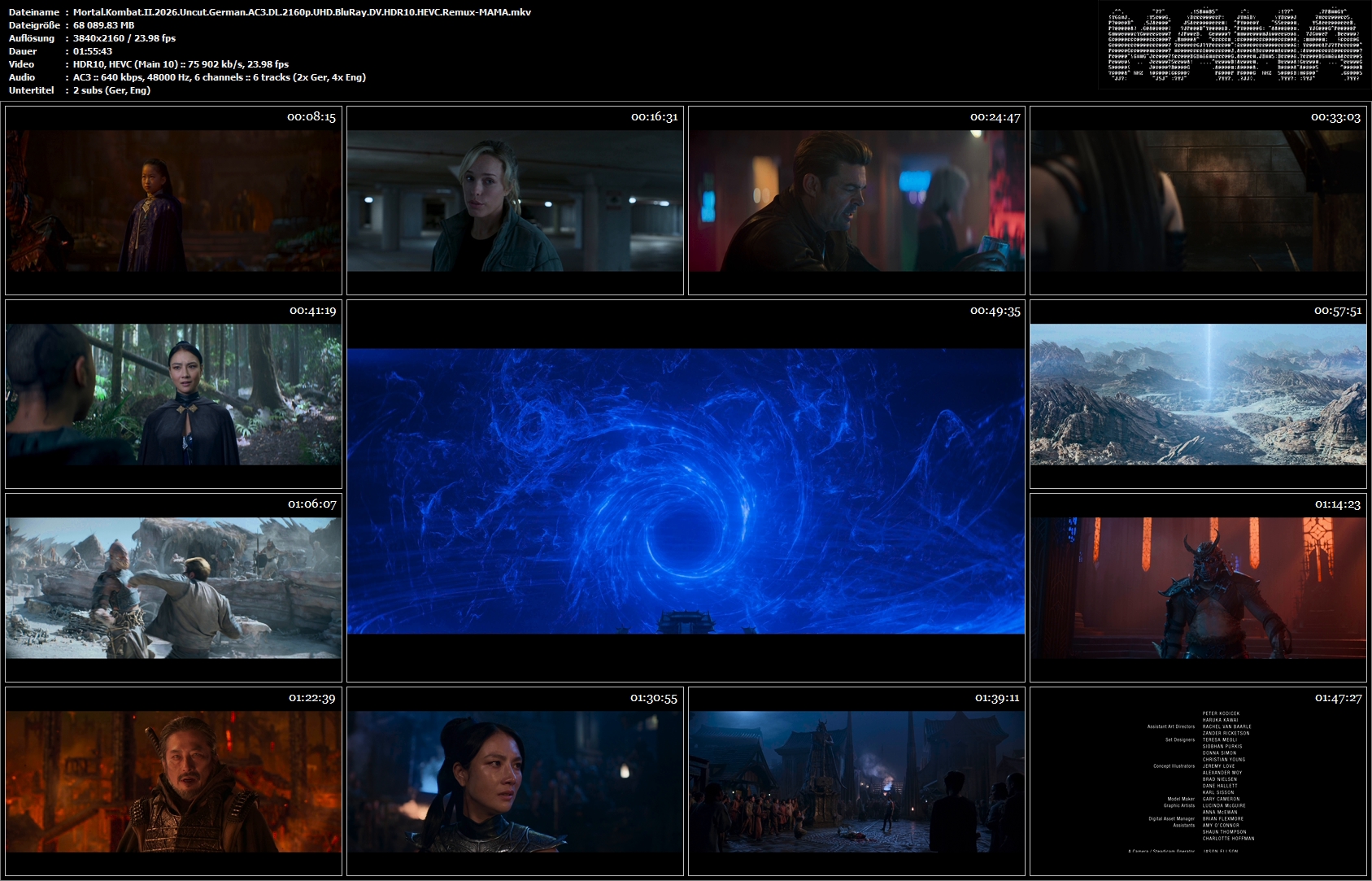Select the duration value 01:55:43

pos(93,51)
